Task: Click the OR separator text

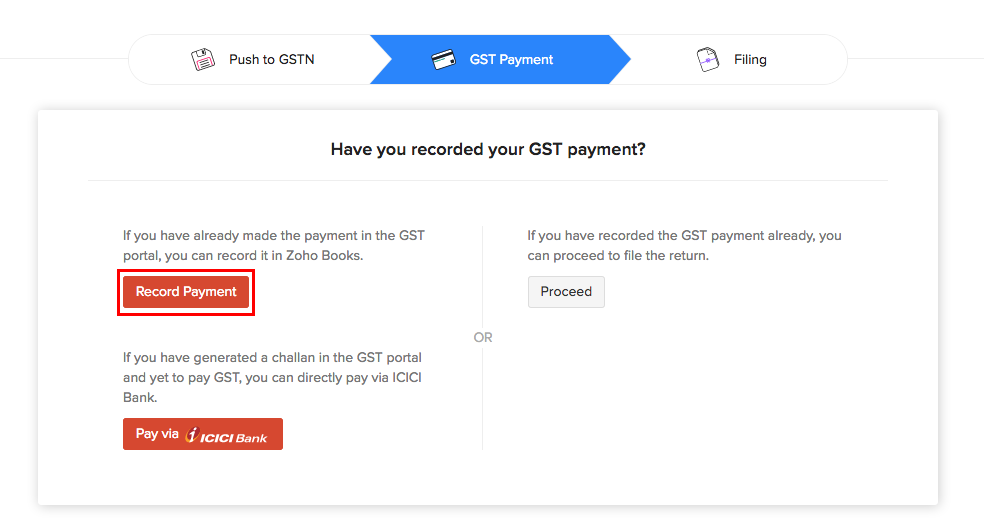Action: [483, 338]
